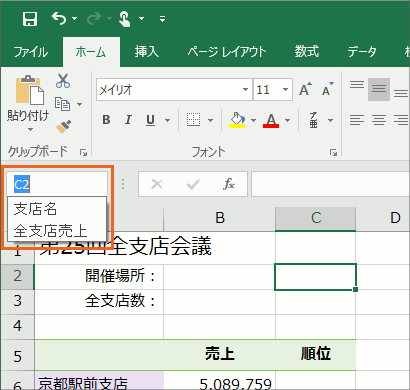Screen dimensions: 410x390
Task: Open fill color palette dropdown
Action: [x=253, y=120]
